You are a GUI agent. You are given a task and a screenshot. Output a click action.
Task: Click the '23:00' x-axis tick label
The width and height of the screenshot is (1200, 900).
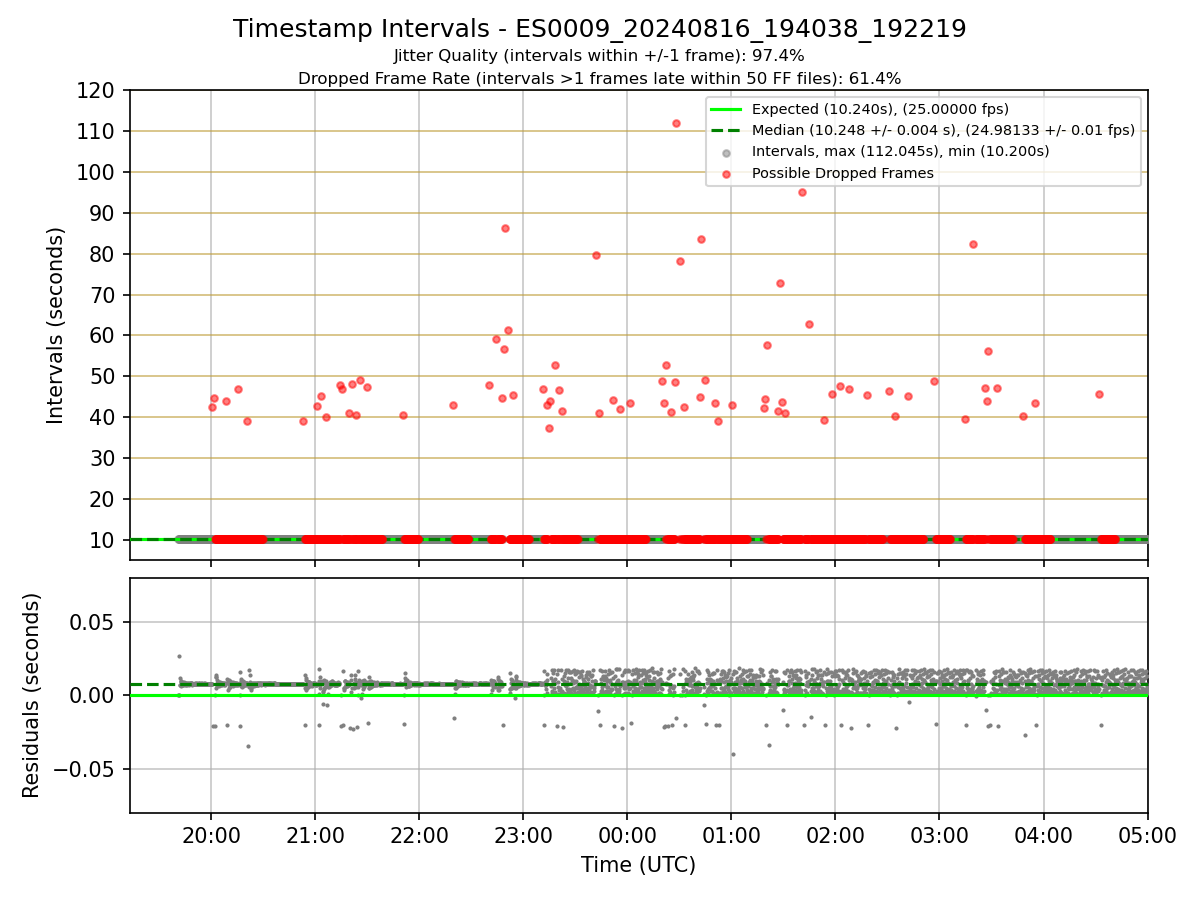[x=523, y=835]
